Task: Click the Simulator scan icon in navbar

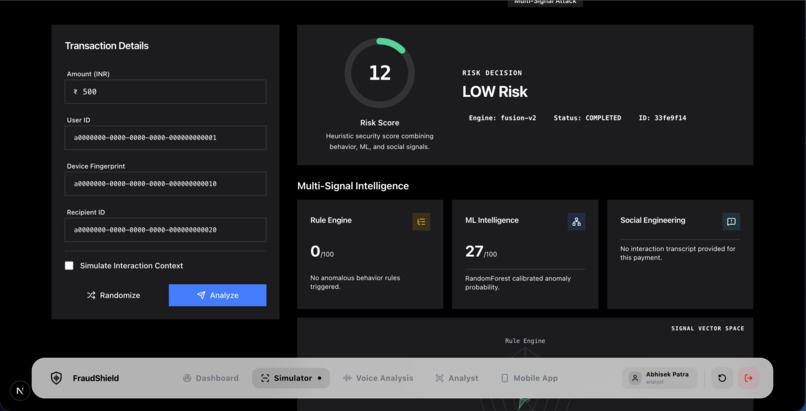Action: (265, 378)
